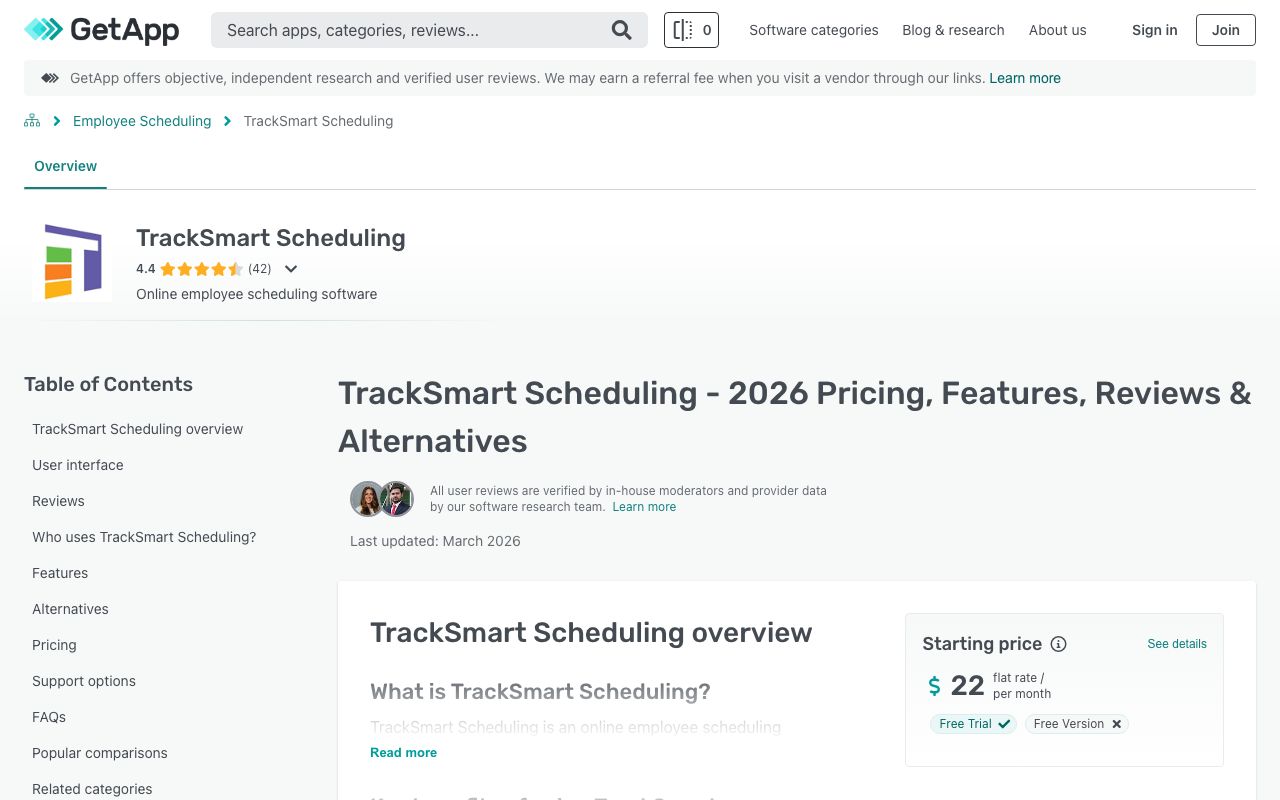Viewport: 1280px width, 800px height.
Task: Click the starting price info icon
Action: 1058,644
